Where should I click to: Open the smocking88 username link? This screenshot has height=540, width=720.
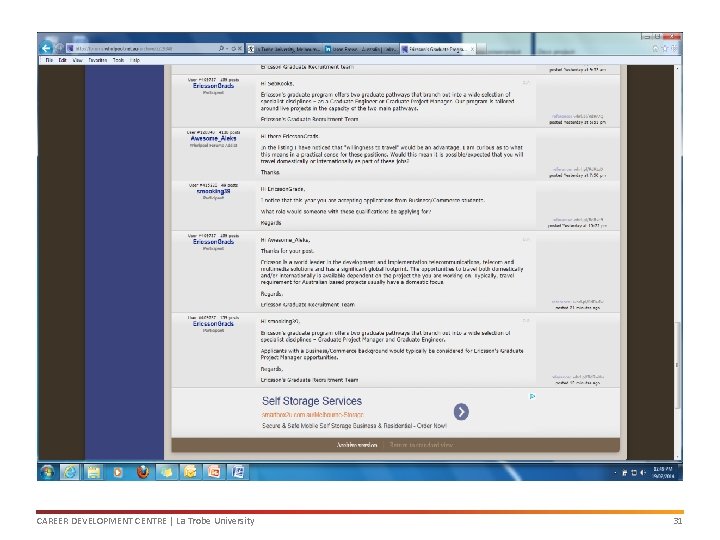click(x=214, y=191)
